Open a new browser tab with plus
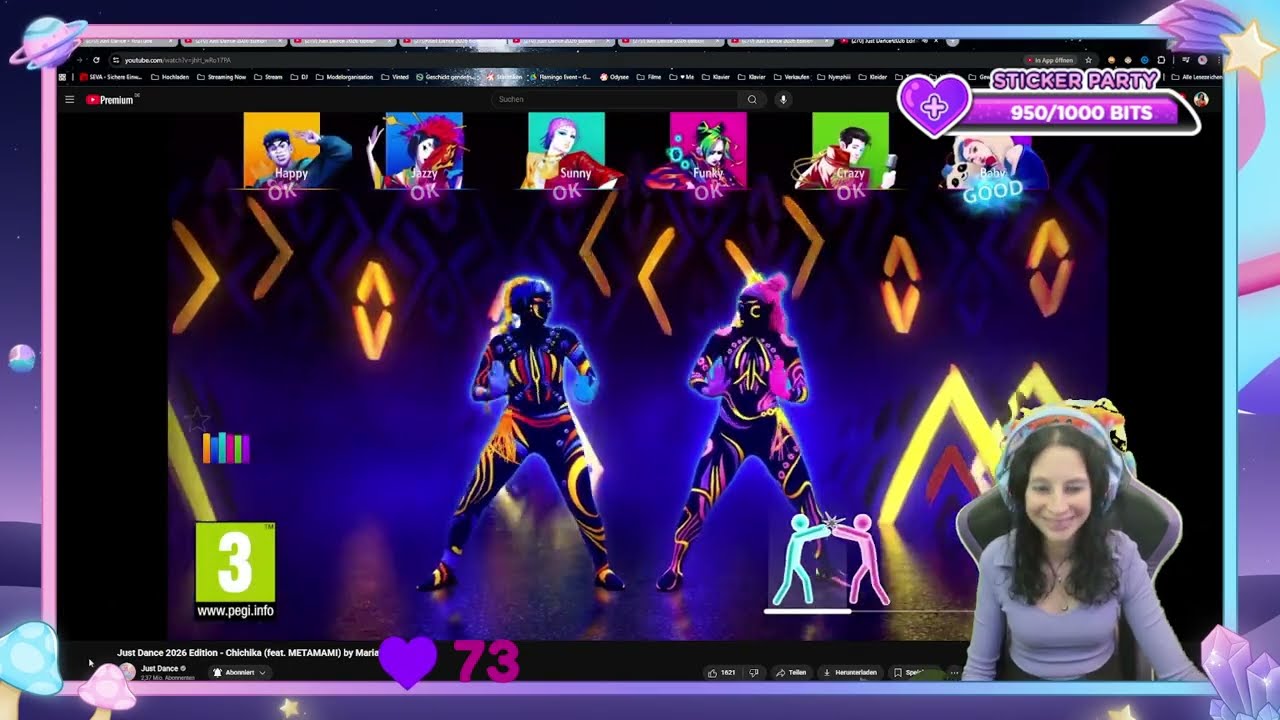This screenshot has height=720, width=1280. (x=952, y=42)
